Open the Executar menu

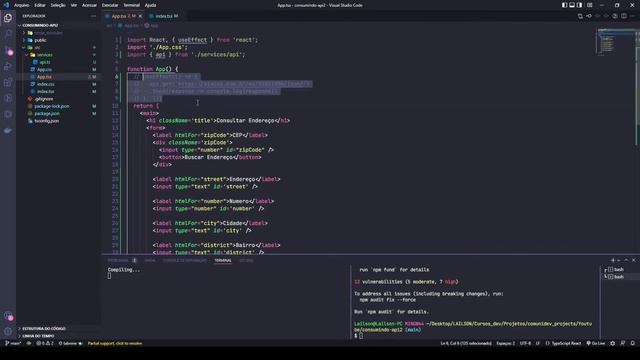[x=110, y=5]
